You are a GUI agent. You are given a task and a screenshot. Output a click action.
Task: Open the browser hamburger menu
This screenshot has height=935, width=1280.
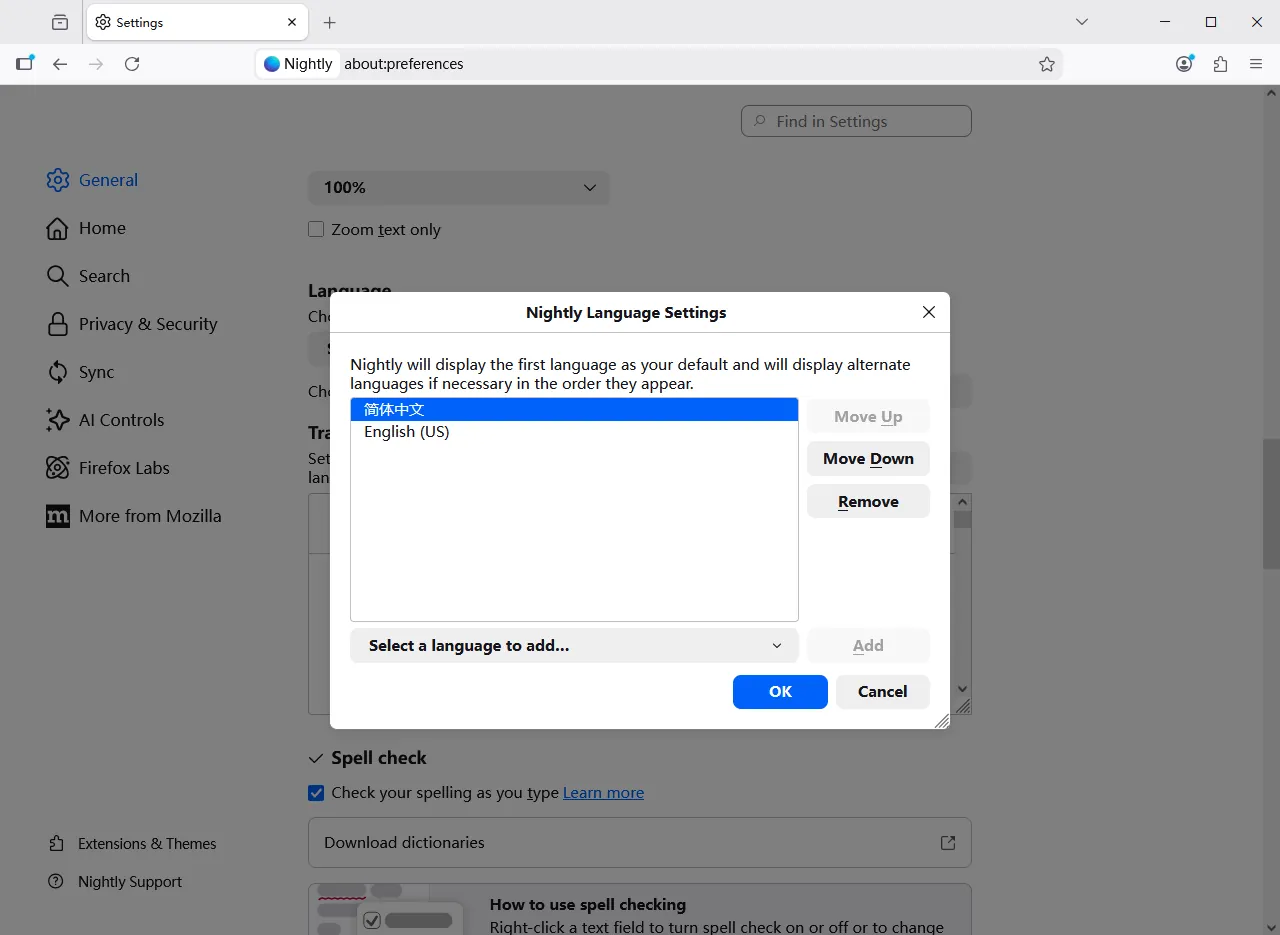coord(1256,63)
